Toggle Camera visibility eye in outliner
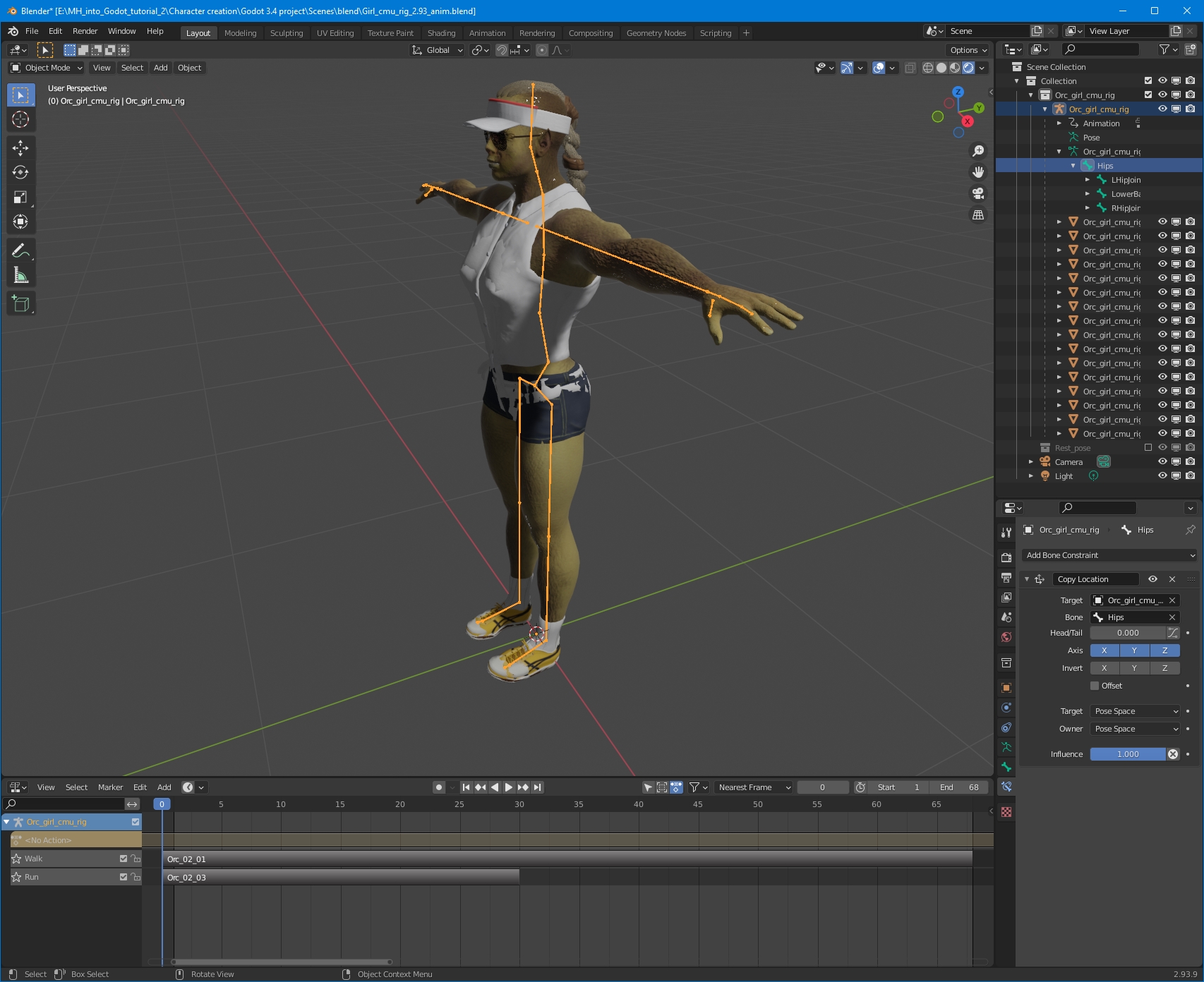Screen dimensions: 1204x982 [1162, 461]
